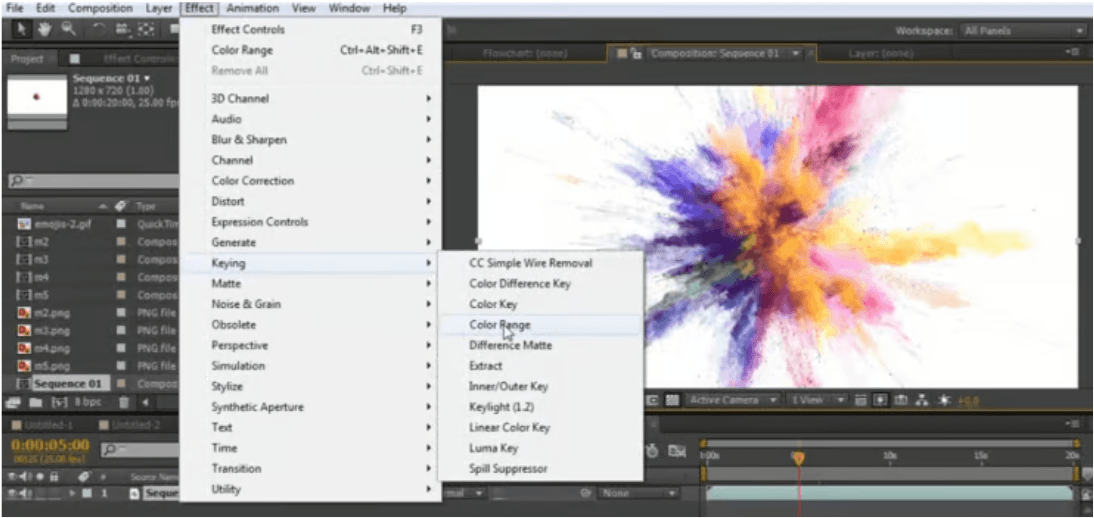
Task: Toggle audio speaker of layer 1
Action: coord(25,494)
